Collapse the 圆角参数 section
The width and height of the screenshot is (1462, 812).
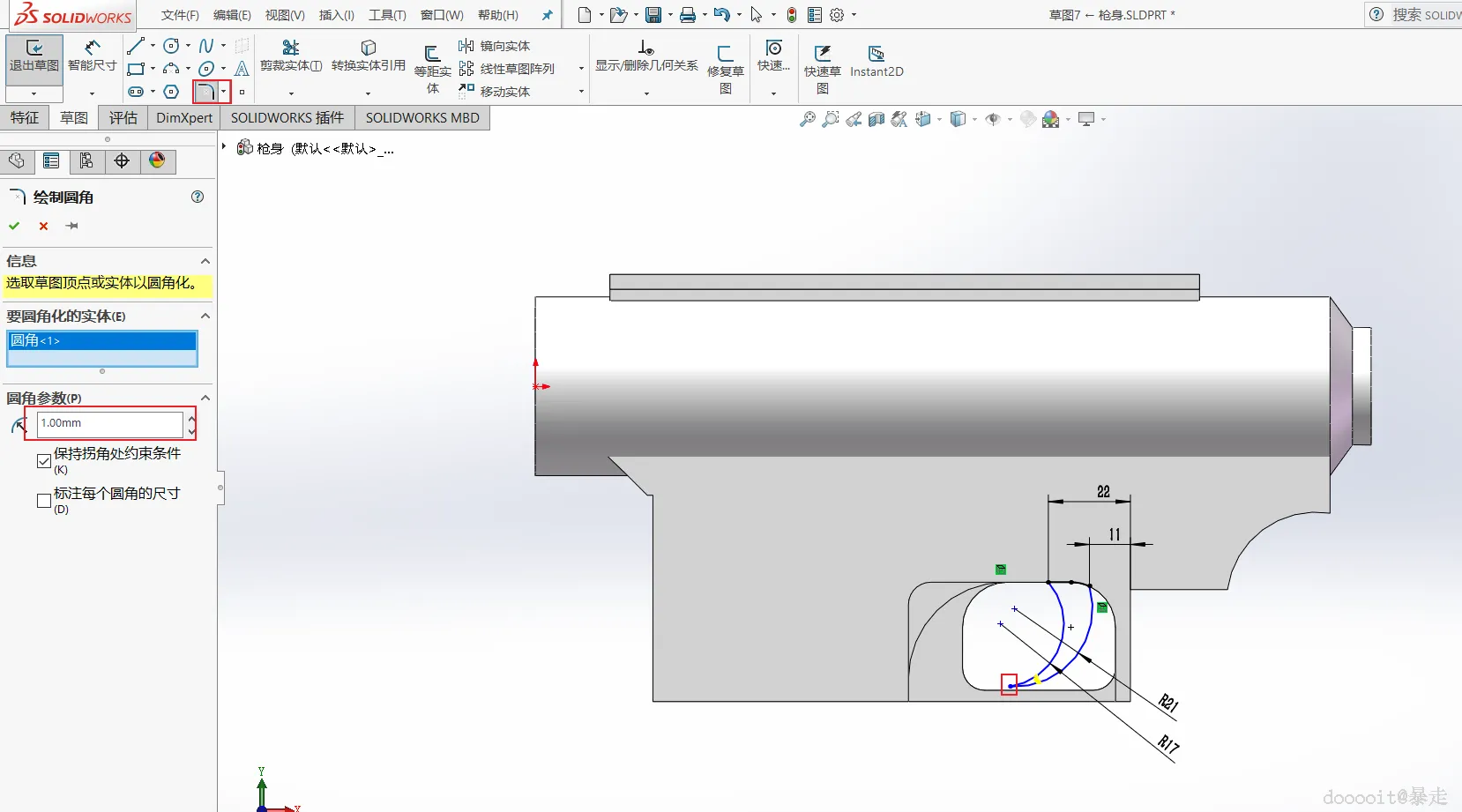coord(205,398)
